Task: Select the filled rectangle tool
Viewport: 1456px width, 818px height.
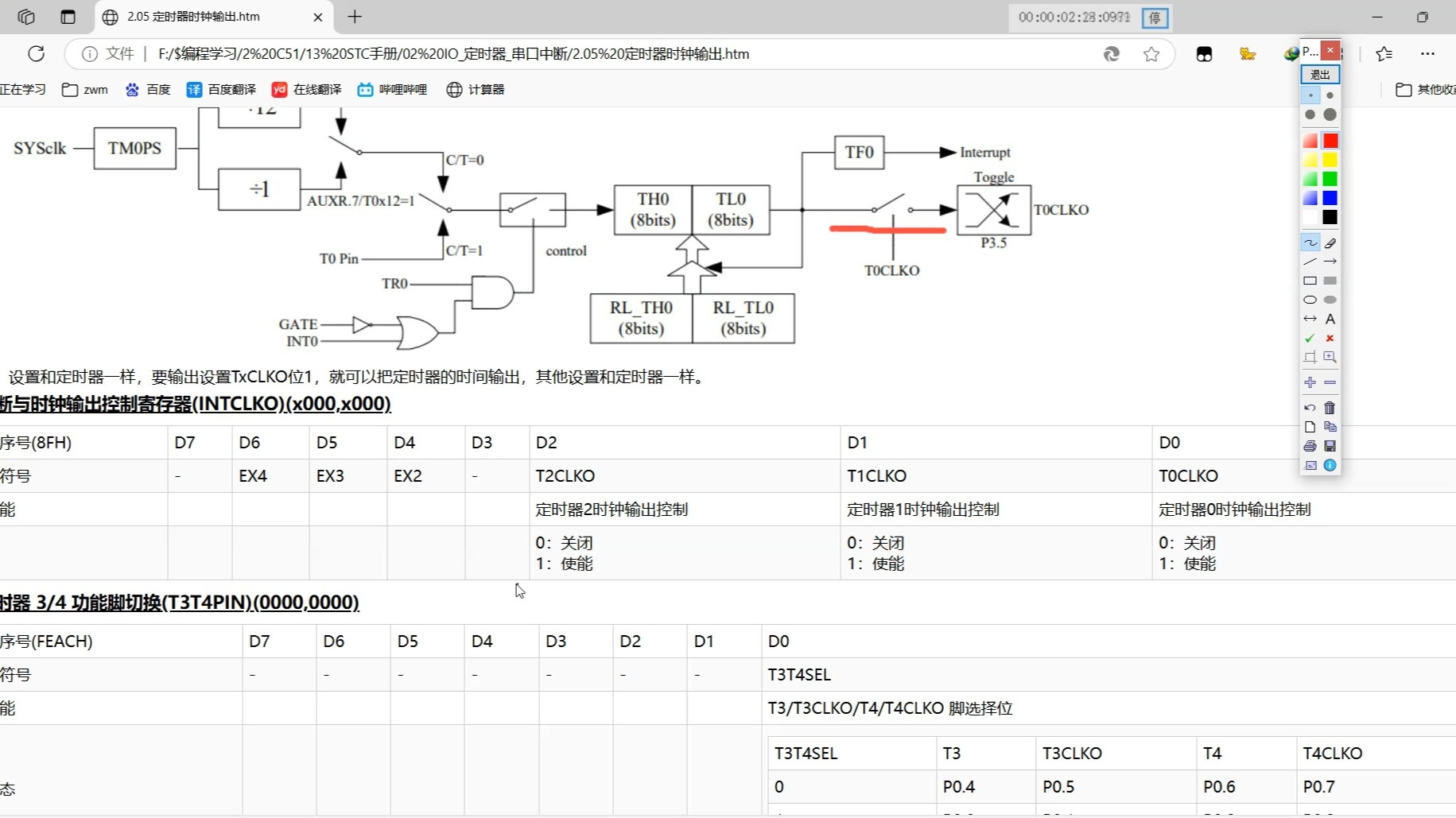Action: (x=1330, y=281)
